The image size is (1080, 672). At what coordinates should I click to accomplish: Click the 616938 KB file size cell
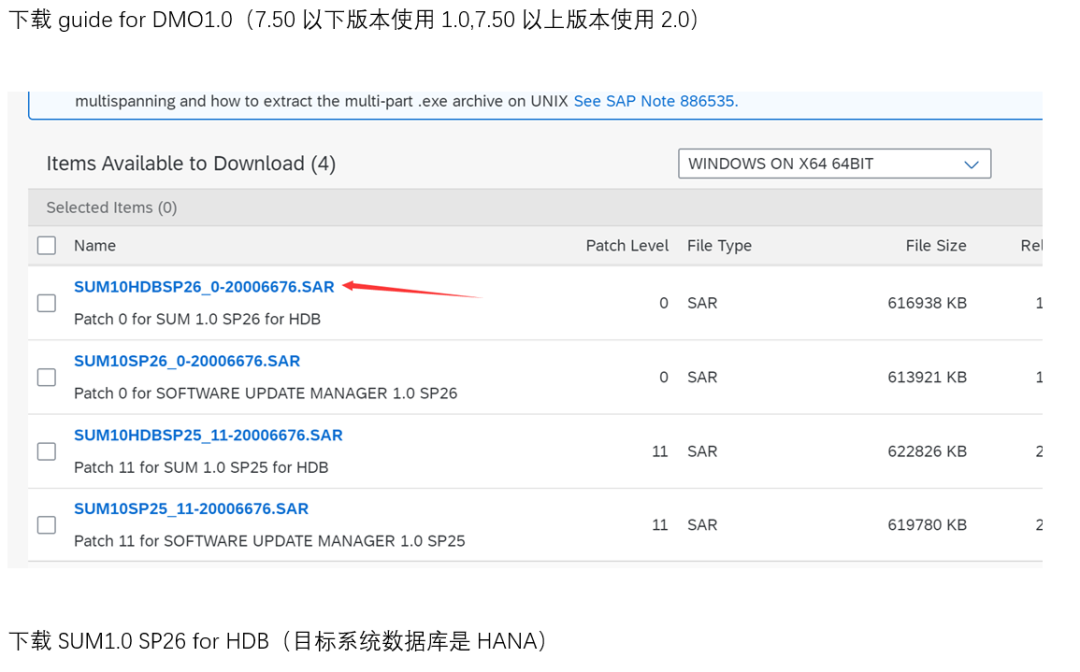926,303
